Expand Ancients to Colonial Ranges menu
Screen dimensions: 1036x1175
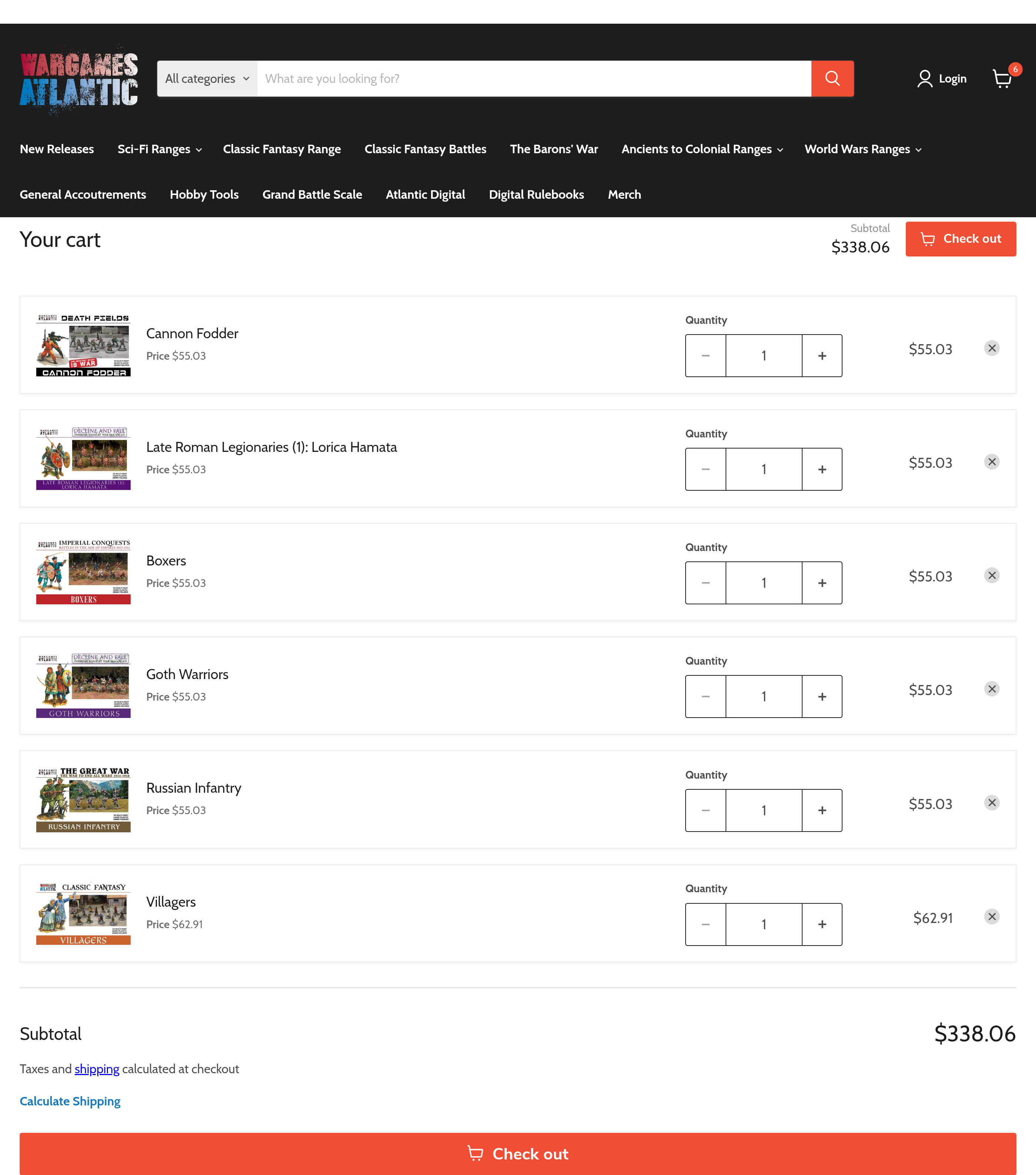pos(702,149)
